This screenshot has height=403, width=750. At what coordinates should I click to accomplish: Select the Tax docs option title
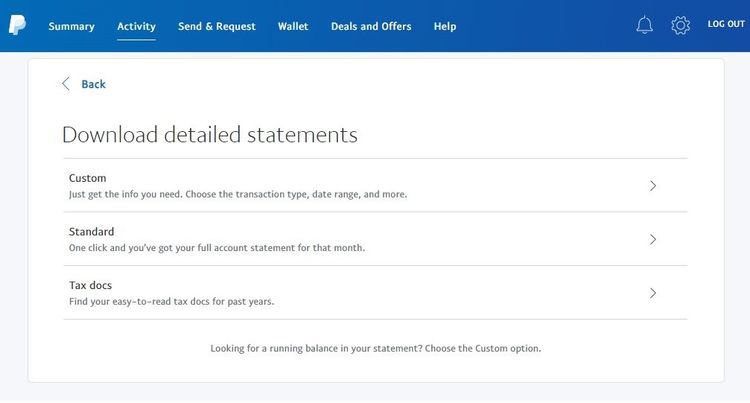90,285
